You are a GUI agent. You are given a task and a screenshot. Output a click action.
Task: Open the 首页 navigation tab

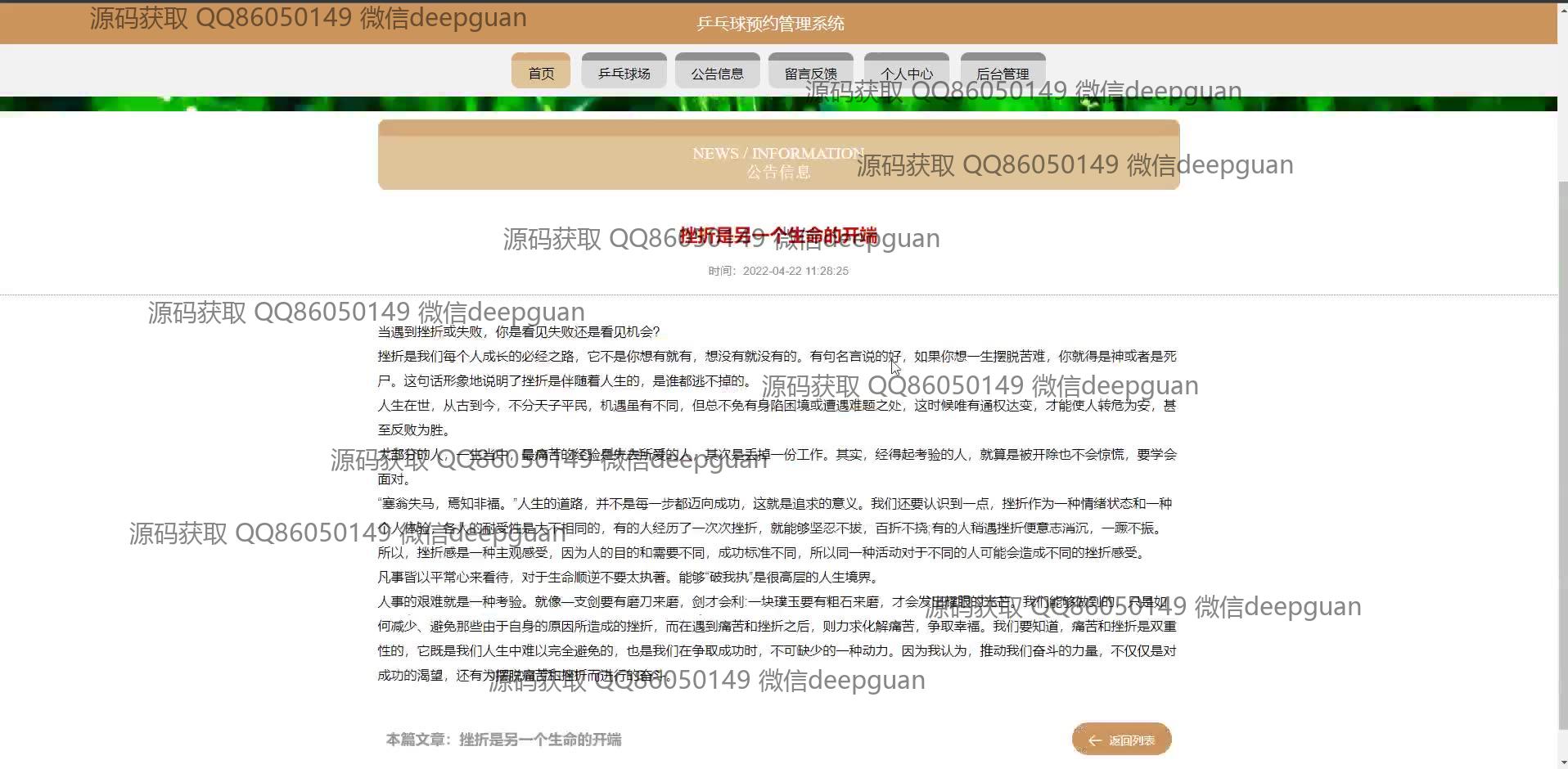(541, 73)
